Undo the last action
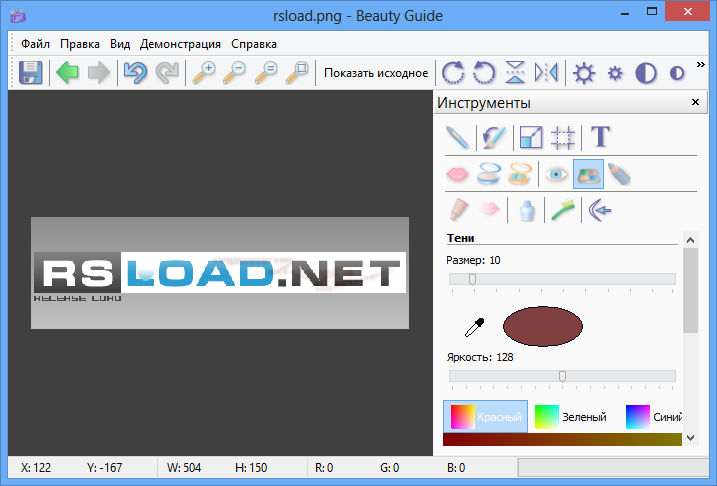Image resolution: width=717 pixels, height=486 pixels. click(135, 73)
